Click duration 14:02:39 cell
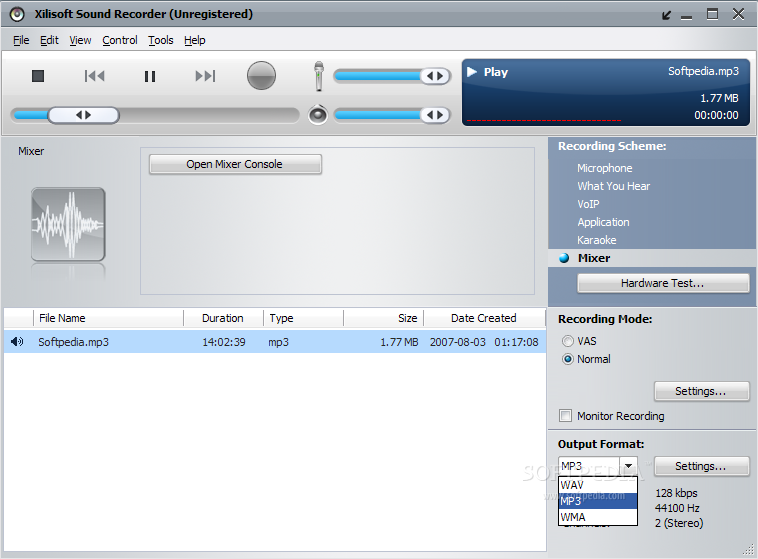 pyautogui.click(x=224, y=342)
